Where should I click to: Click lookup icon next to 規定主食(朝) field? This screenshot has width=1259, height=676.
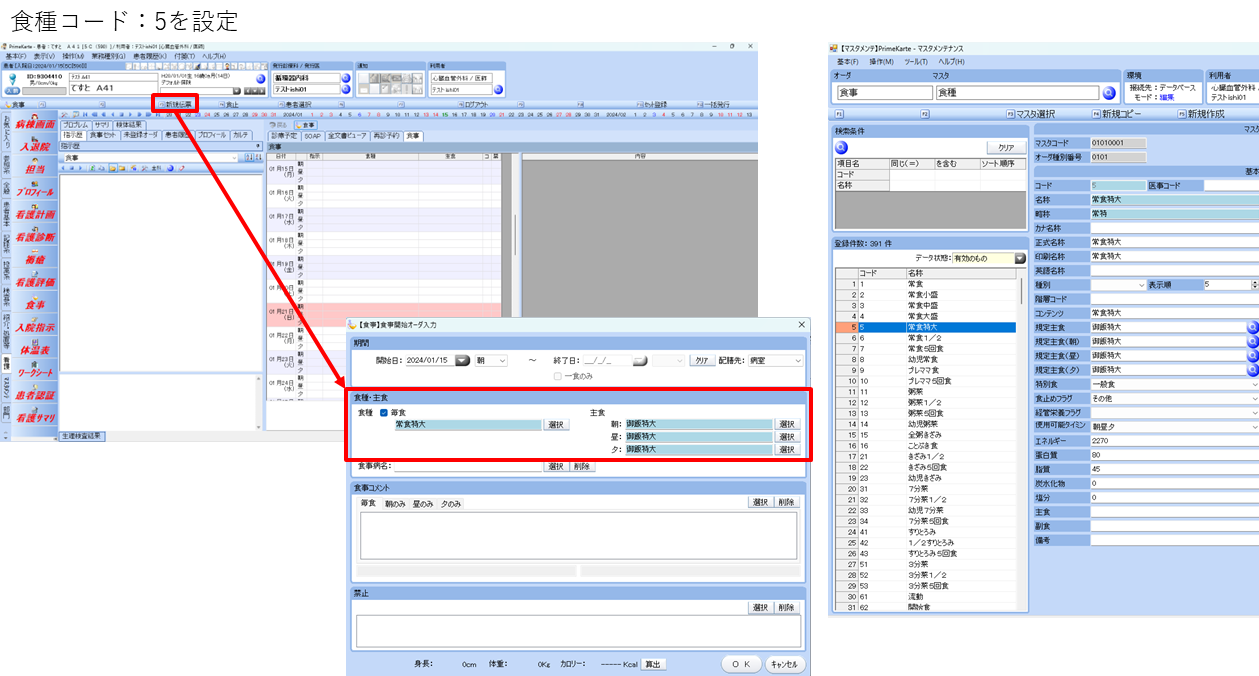tap(1252, 341)
